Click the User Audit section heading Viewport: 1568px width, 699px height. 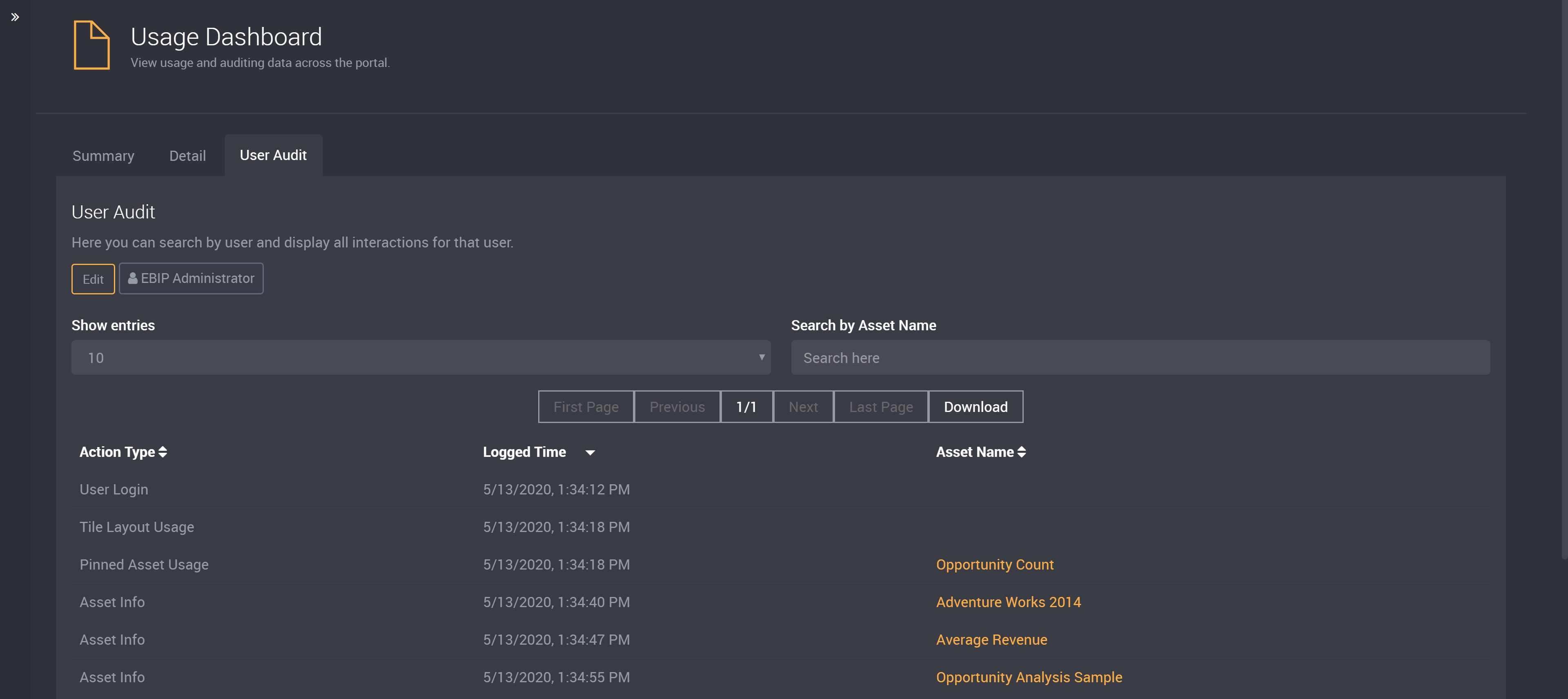click(x=113, y=212)
